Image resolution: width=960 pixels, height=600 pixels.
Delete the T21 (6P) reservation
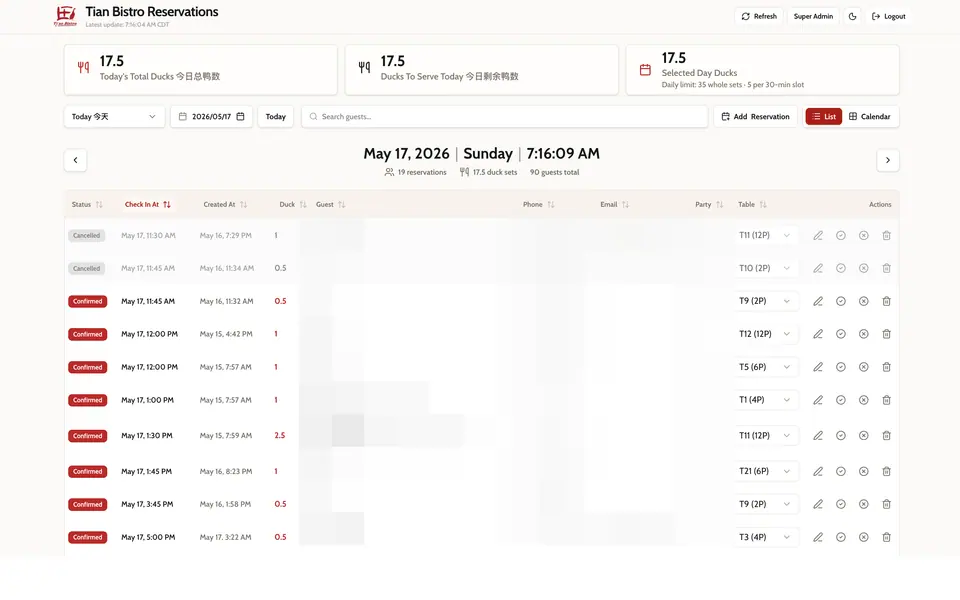(x=886, y=471)
